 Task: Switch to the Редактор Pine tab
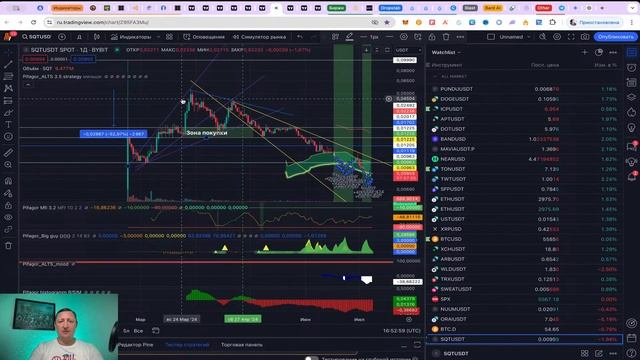pyautogui.click(x=136, y=345)
